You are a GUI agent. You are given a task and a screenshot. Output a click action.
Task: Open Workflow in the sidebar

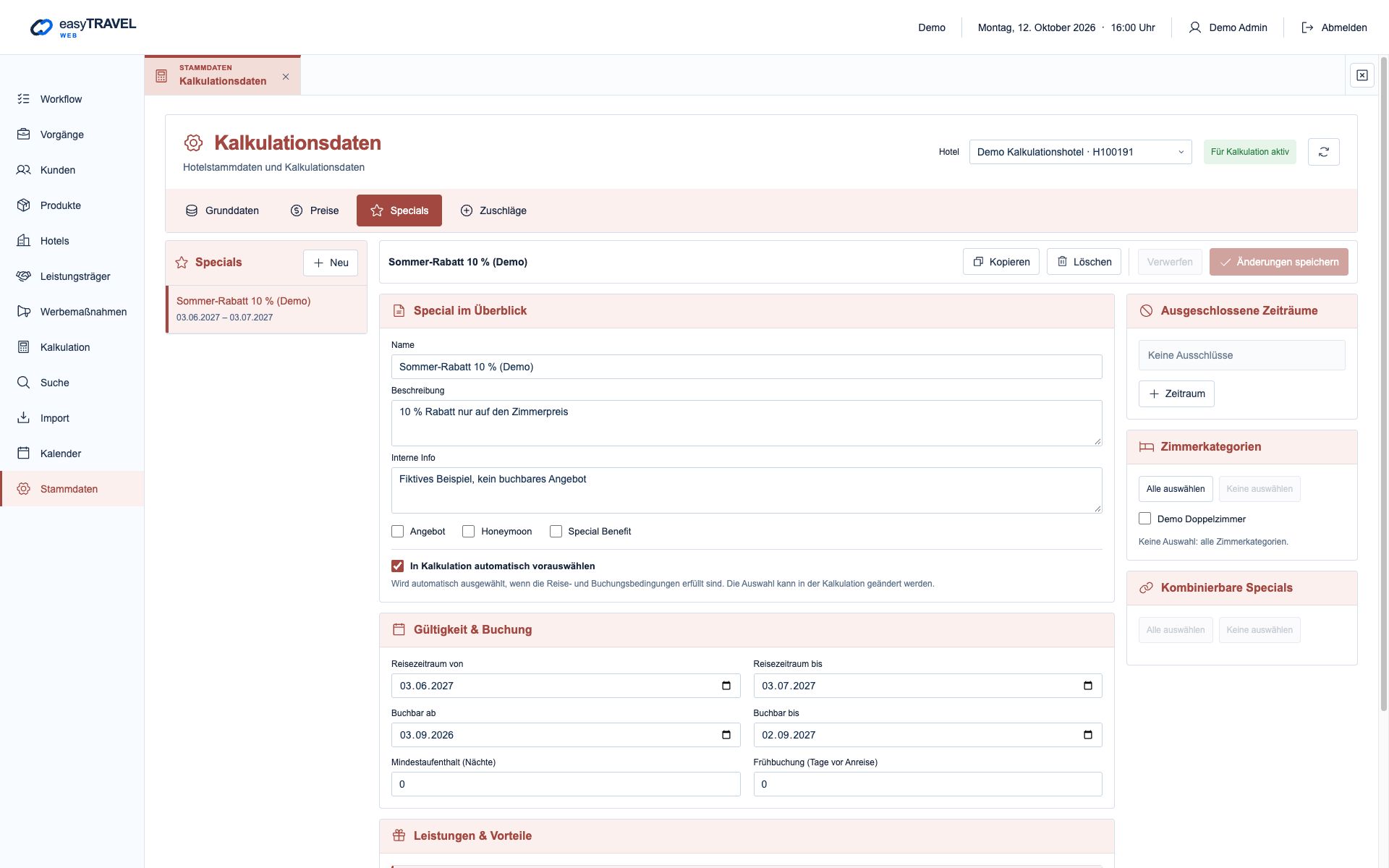(x=72, y=99)
